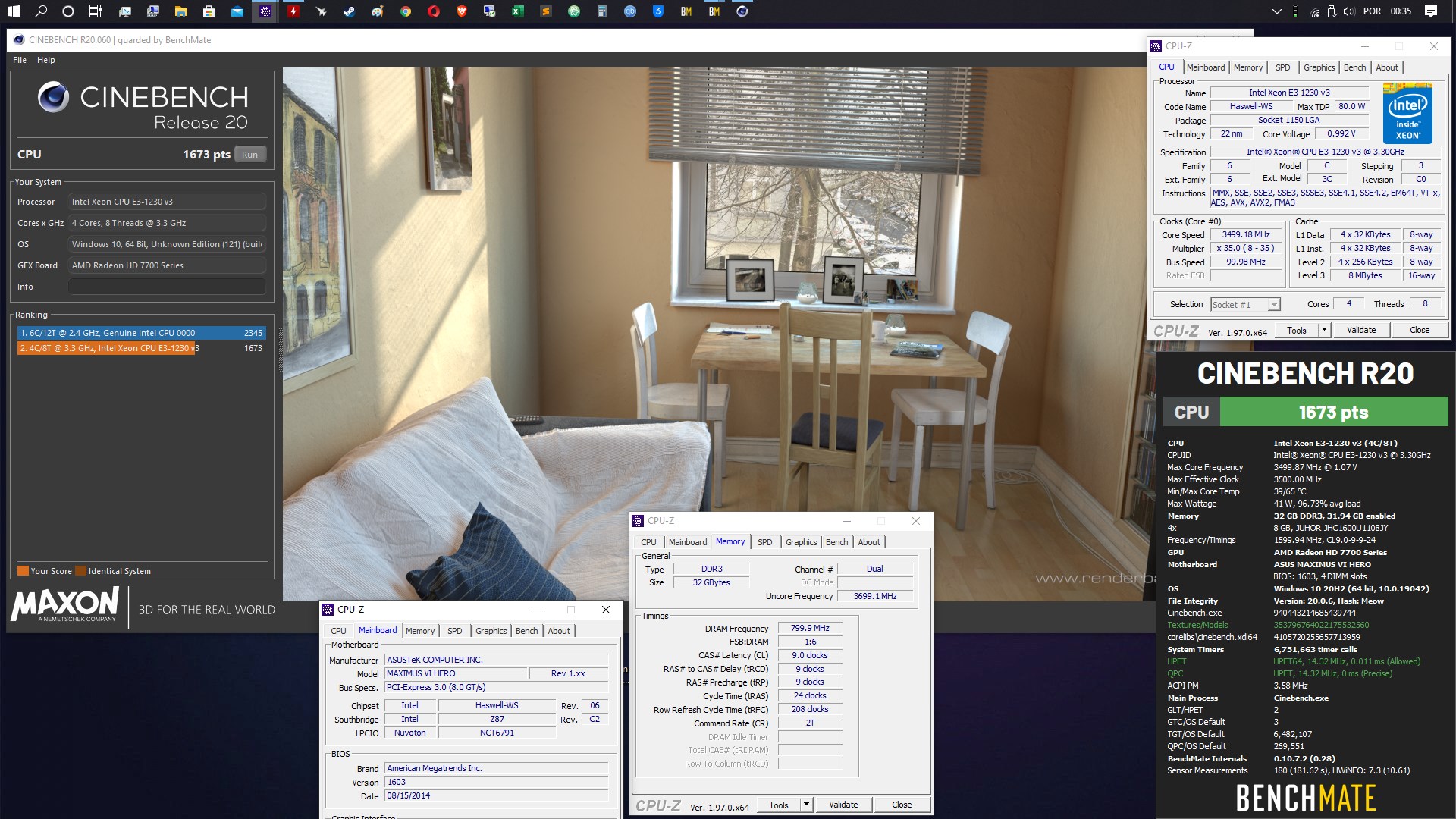Open the Mail app icon
Image resolution: width=1456 pixels, height=819 pixels.
click(x=237, y=11)
